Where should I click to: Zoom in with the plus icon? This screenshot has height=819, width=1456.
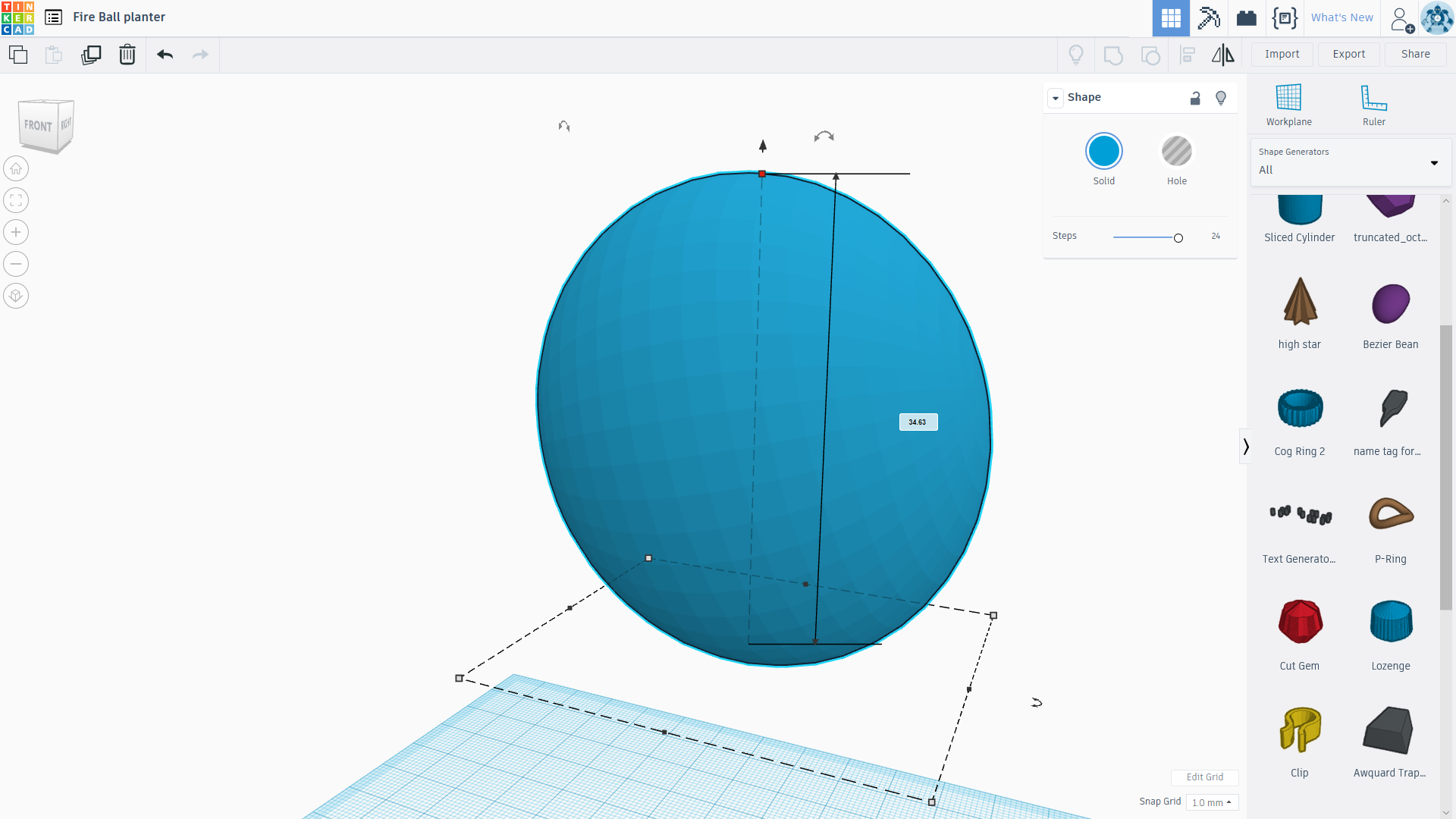coord(16,232)
